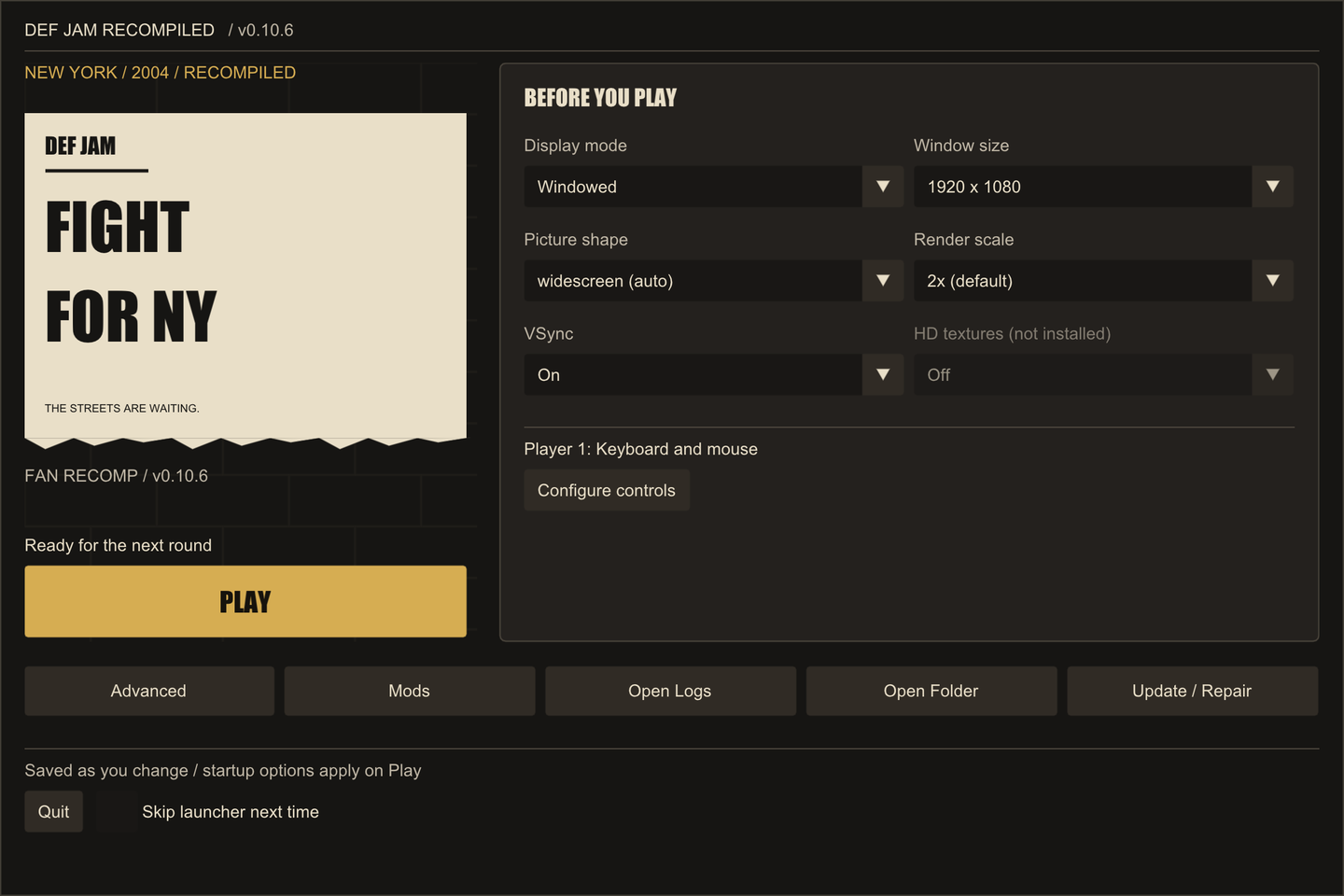This screenshot has width=1344, height=896.
Task: Click the "FAN RECOMP / v0.10.6" caption
Action: [116, 476]
